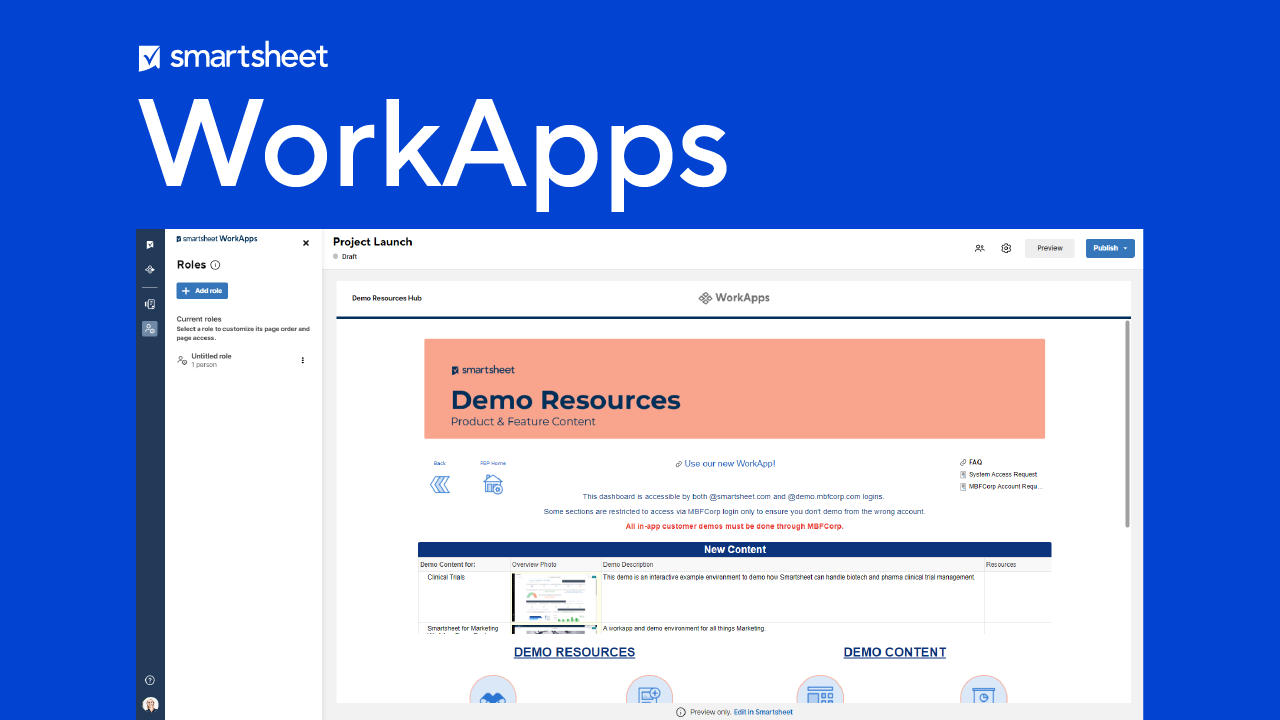Open the share people icon in header
Image resolution: width=1280 pixels, height=720 pixels.
(979, 248)
